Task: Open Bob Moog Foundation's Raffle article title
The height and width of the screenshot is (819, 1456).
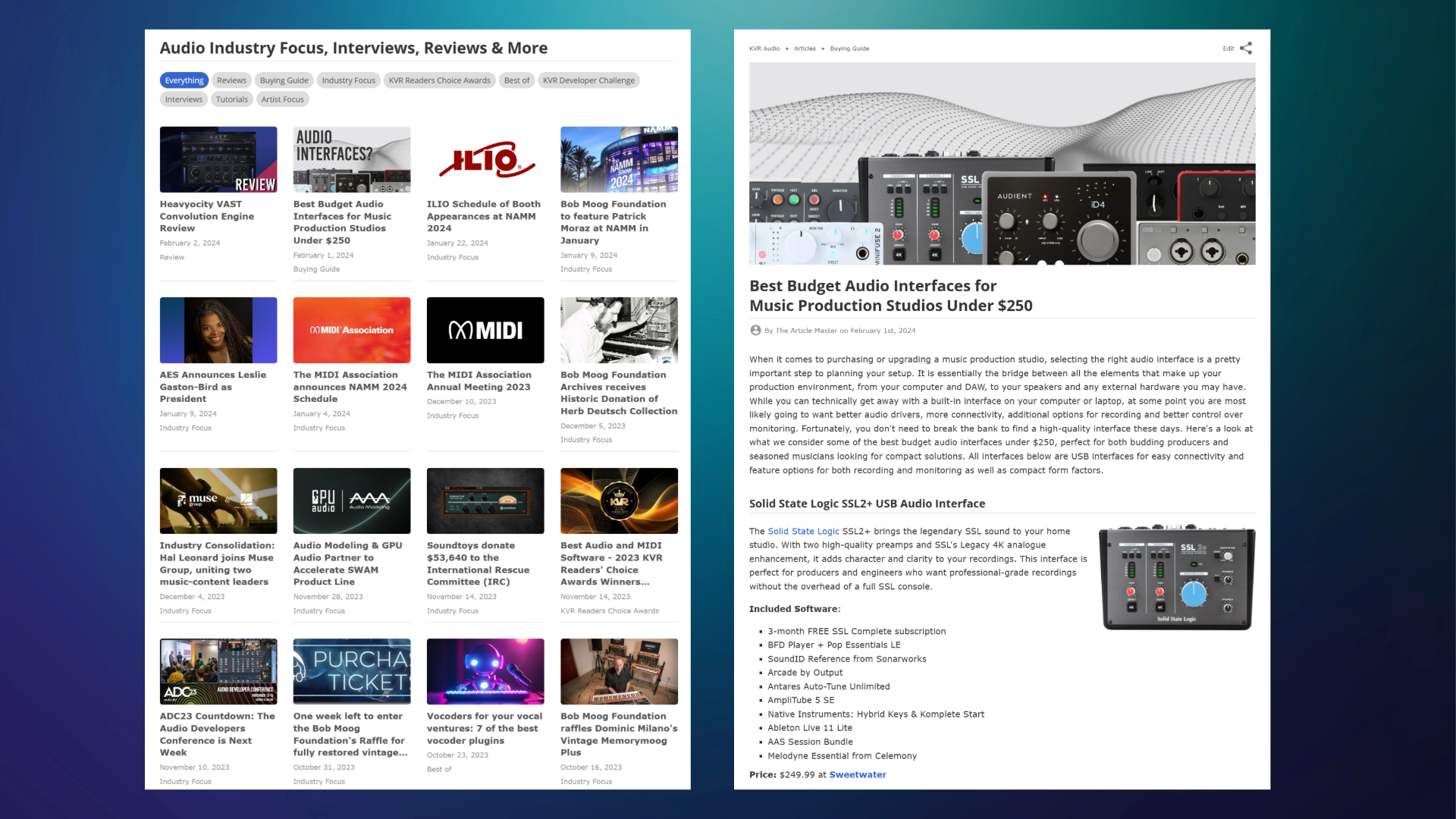Action: coord(350,734)
